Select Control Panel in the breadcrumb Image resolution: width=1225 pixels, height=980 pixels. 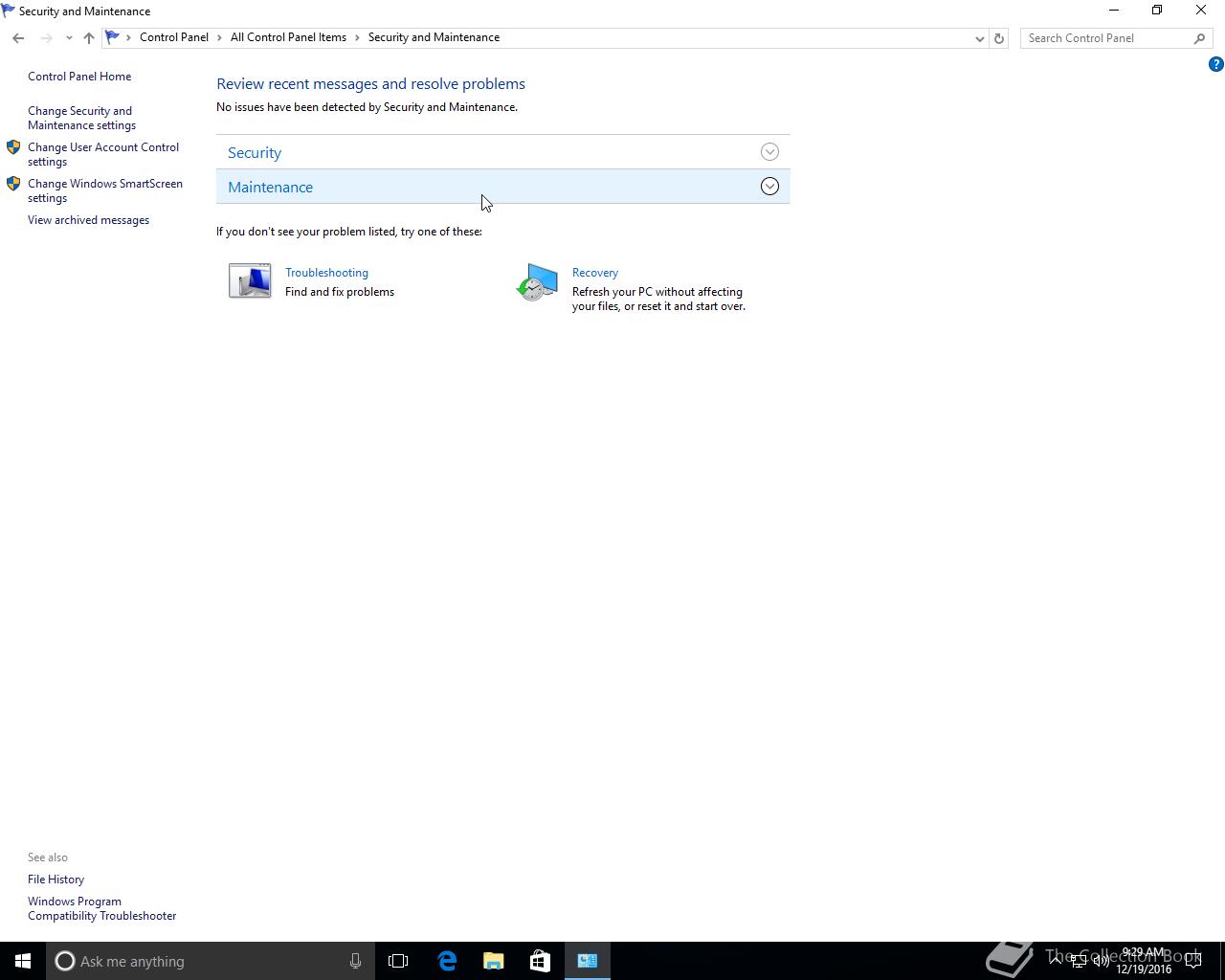tap(174, 37)
